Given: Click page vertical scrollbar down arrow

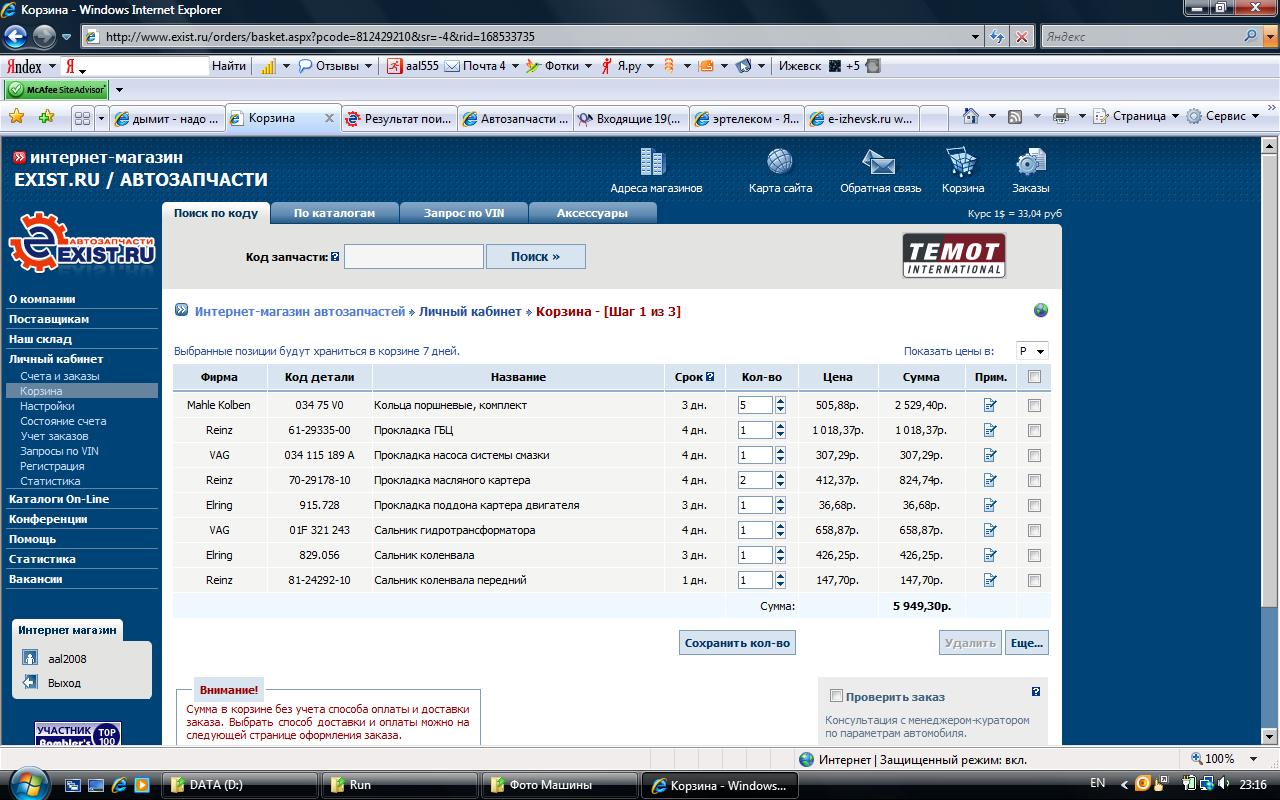Looking at the screenshot, I should (x=1270, y=737).
